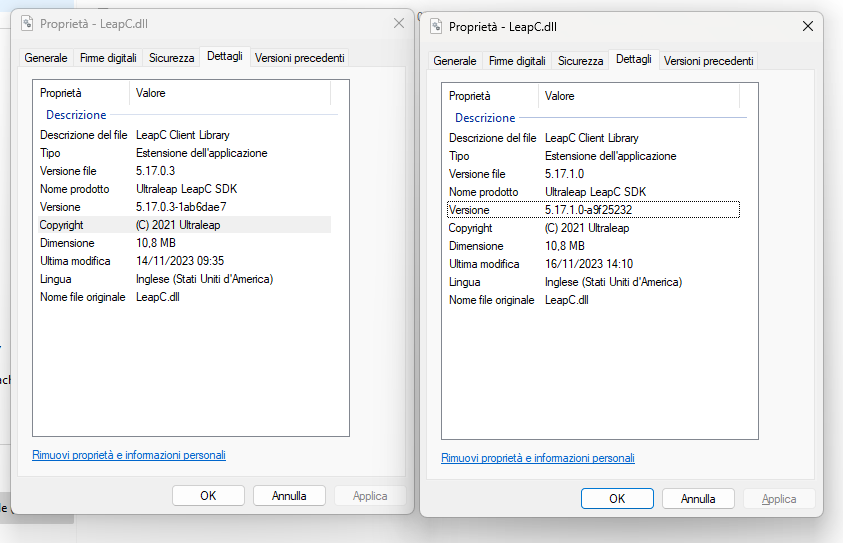The width and height of the screenshot is (843, 543).
Task: Switch to Sicurezza tab in right window
Action: [581, 61]
